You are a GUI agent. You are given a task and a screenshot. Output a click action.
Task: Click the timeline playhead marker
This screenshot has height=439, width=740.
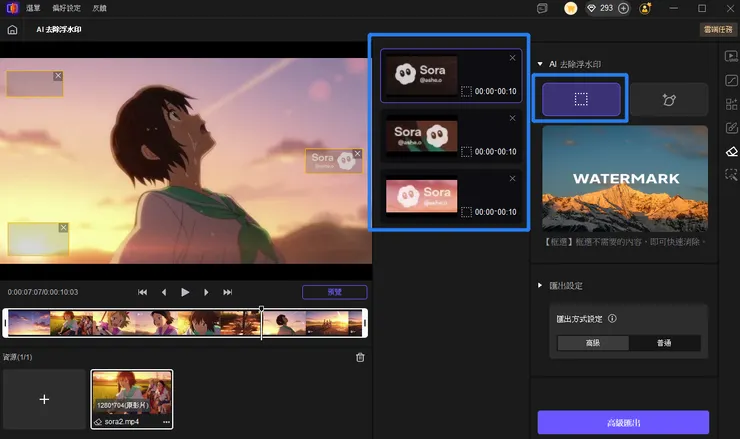(261, 310)
